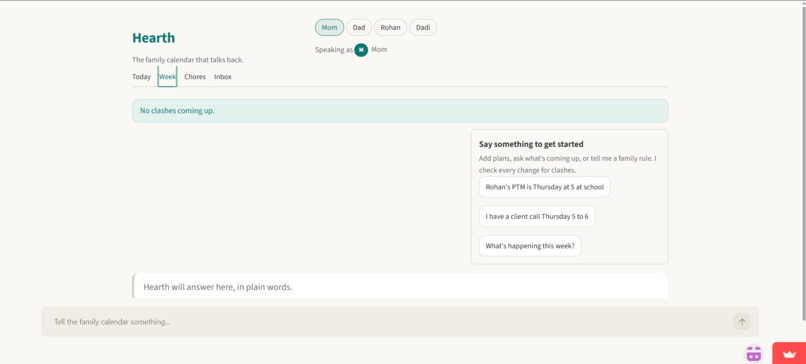
Task: Click "The family calendar that talks back" tagline
Action: (x=188, y=60)
